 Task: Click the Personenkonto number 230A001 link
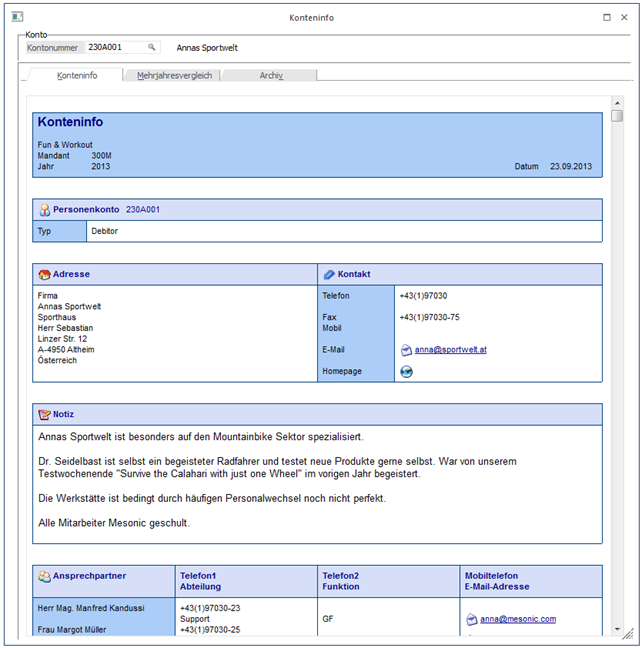coord(143,210)
